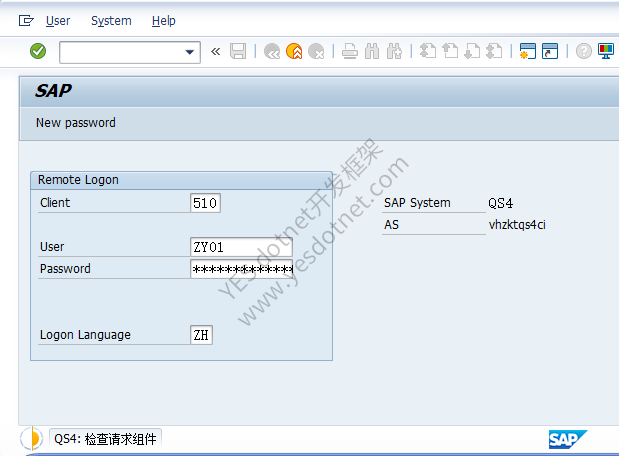Click the Previous Page icon
Viewport: 619px width, 456px height.
(x=450, y=51)
